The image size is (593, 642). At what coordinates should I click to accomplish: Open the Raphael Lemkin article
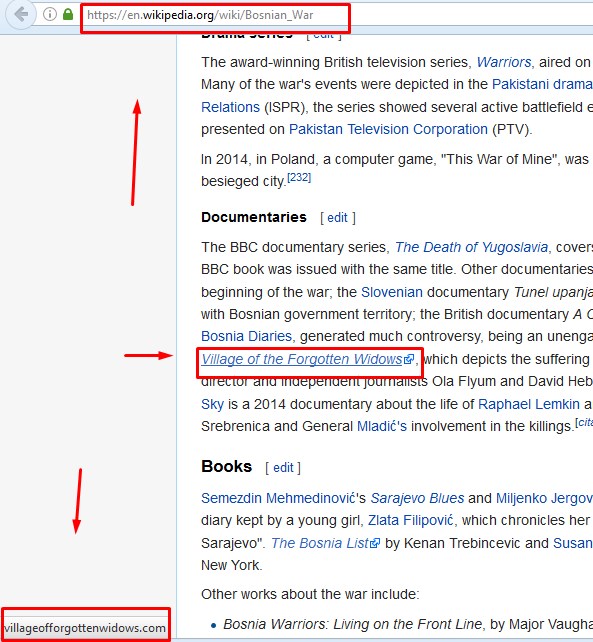529,405
